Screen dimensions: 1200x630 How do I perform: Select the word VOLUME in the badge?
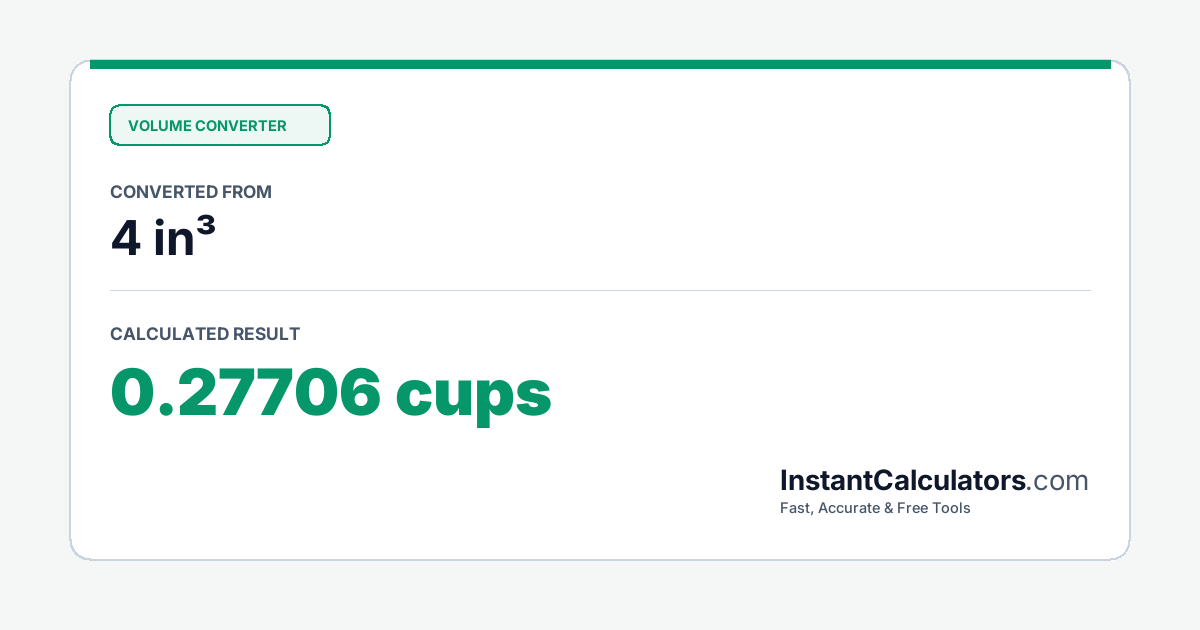pyautogui.click(x=159, y=126)
